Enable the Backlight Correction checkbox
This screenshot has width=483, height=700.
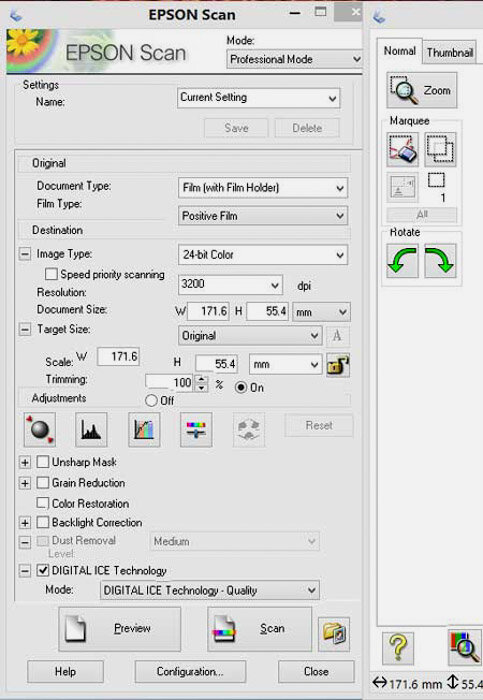coord(43,522)
